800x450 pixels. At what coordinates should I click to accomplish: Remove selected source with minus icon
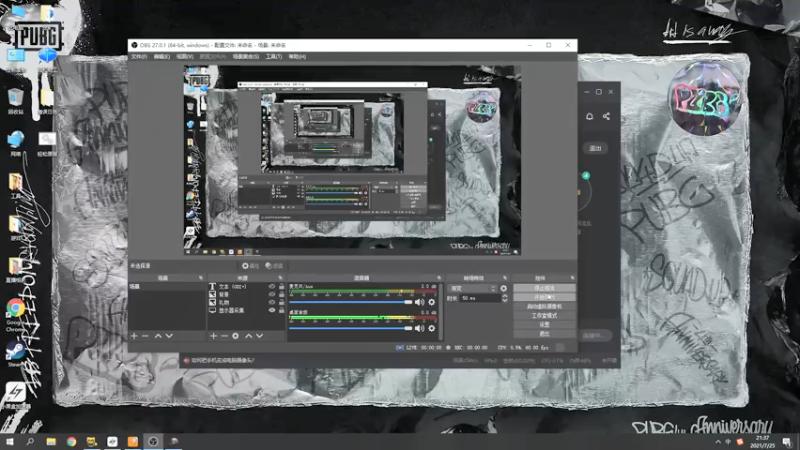pyautogui.click(x=224, y=336)
